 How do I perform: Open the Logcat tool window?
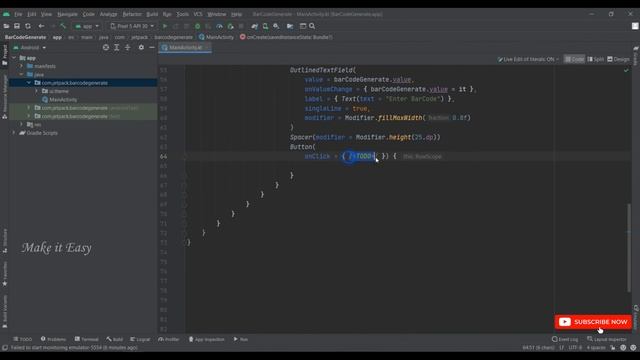point(140,340)
